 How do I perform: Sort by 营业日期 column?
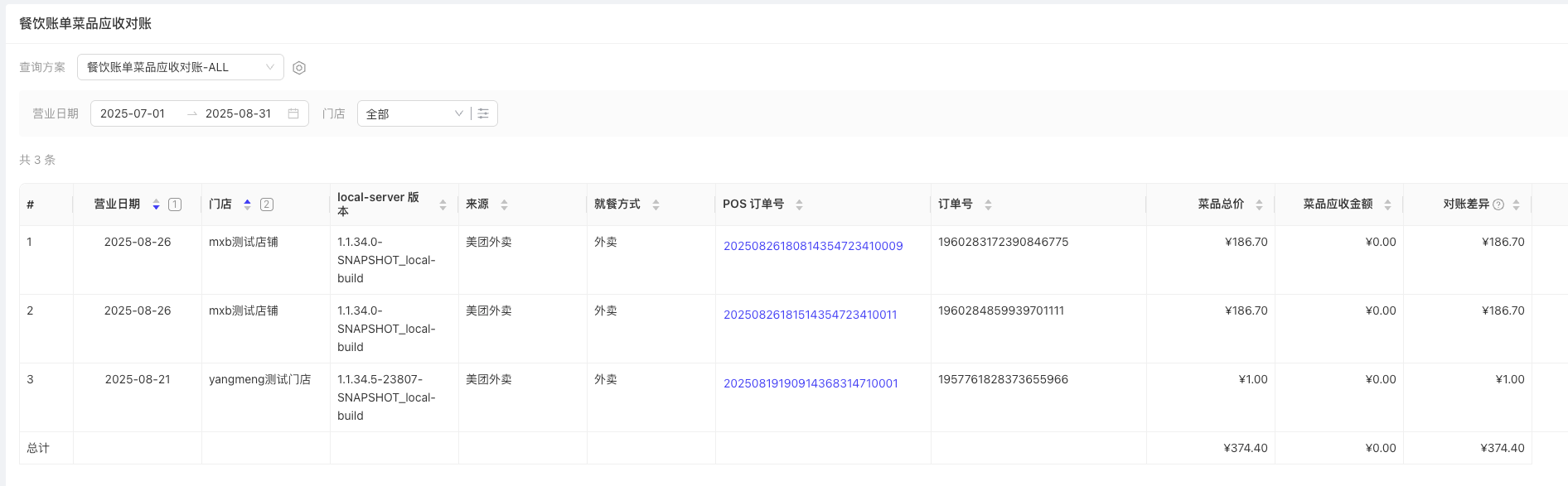(156, 205)
